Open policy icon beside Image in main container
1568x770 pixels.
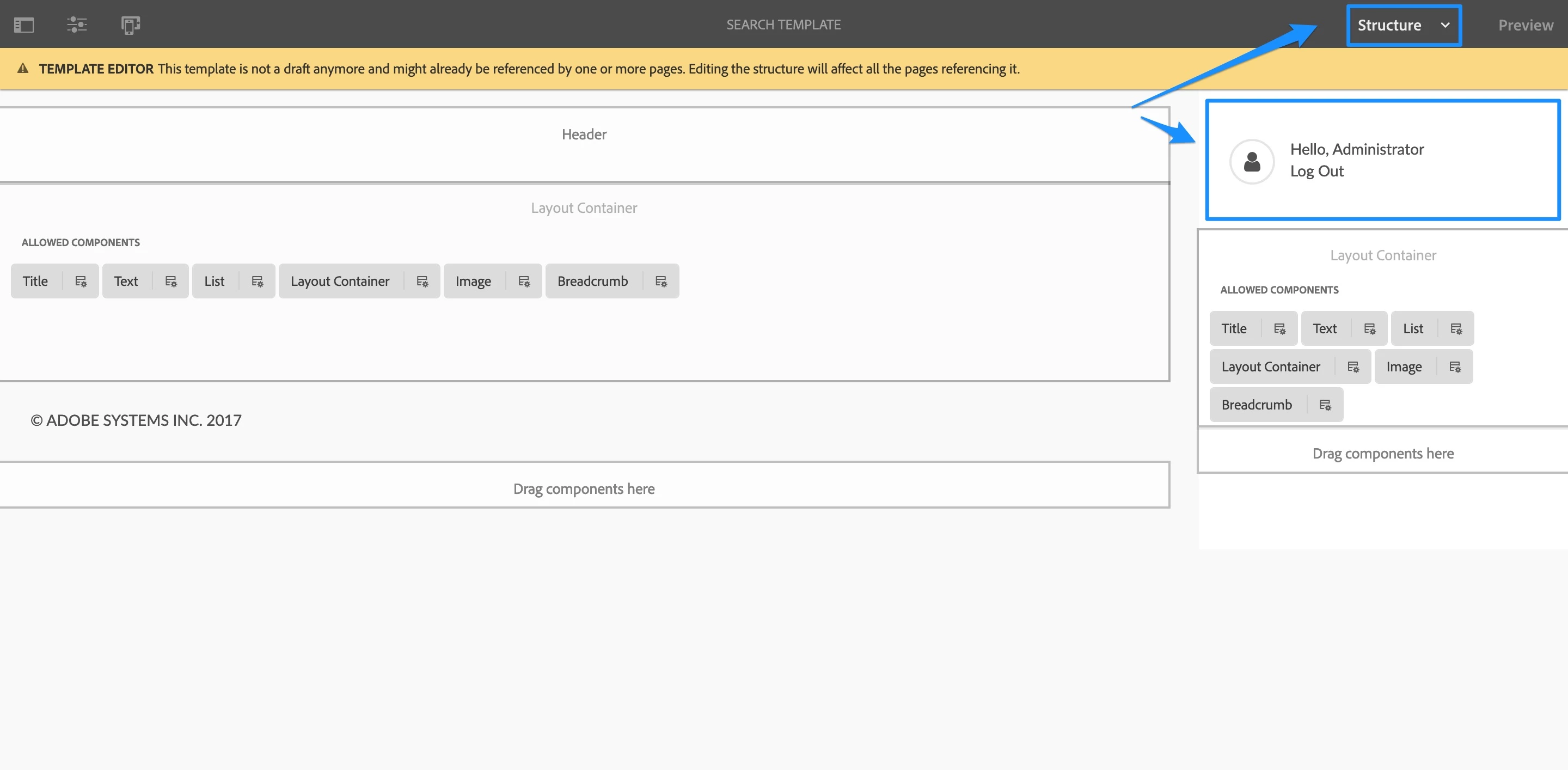(524, 281)
